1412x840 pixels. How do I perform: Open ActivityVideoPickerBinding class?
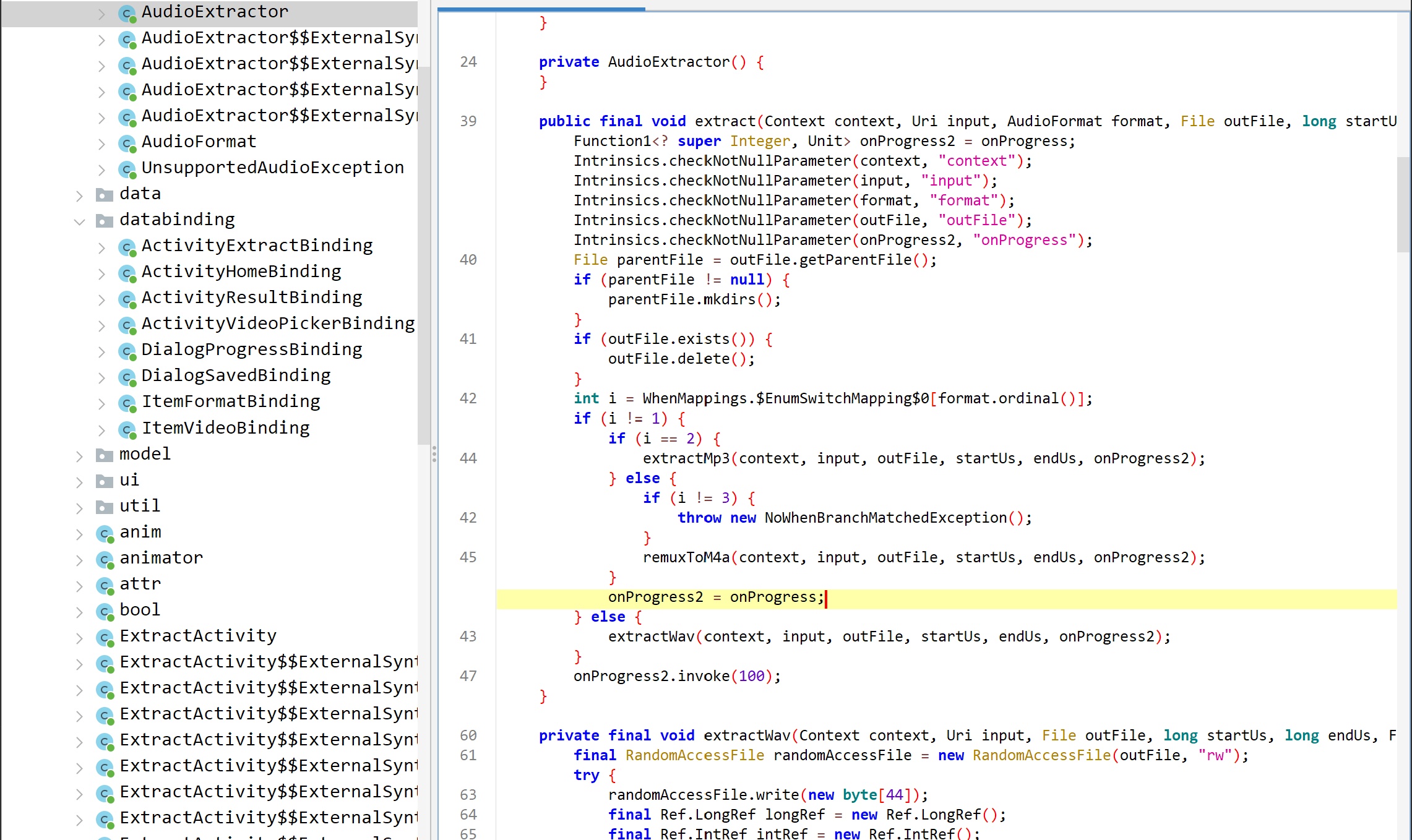(278, 324)
